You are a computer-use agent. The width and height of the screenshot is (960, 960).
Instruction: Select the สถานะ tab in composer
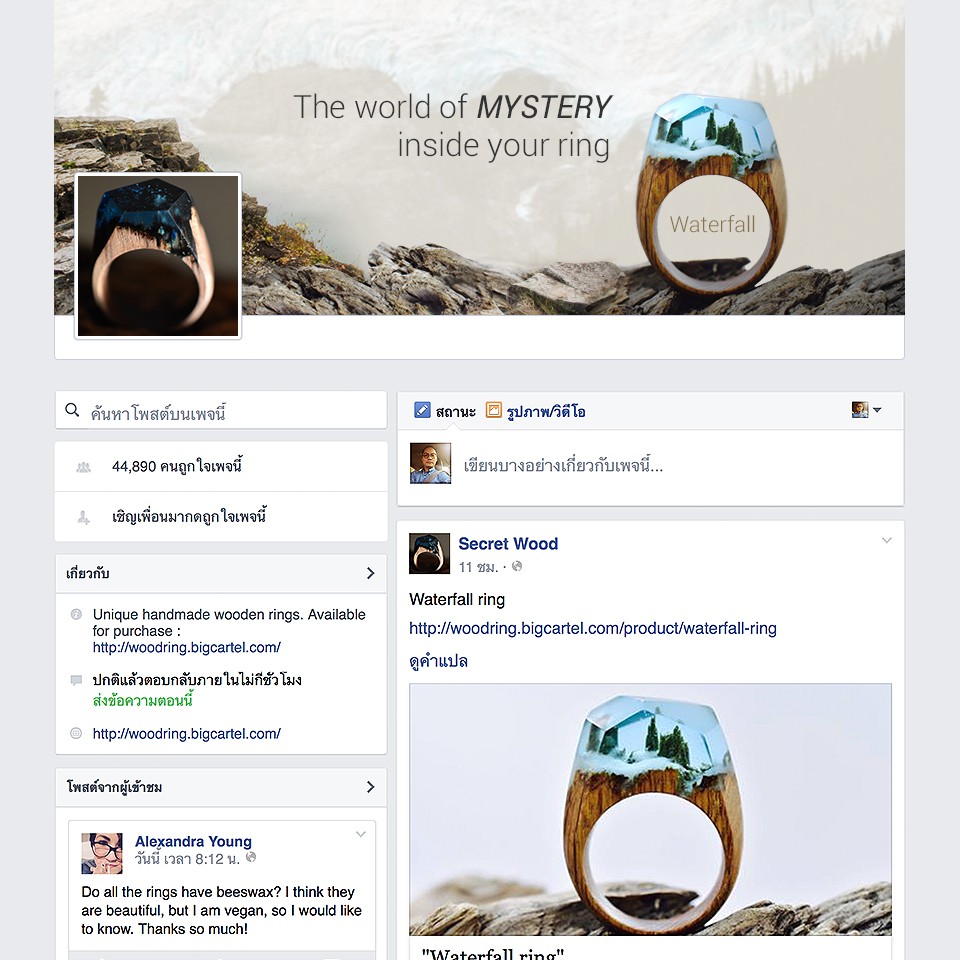point(456,411)
